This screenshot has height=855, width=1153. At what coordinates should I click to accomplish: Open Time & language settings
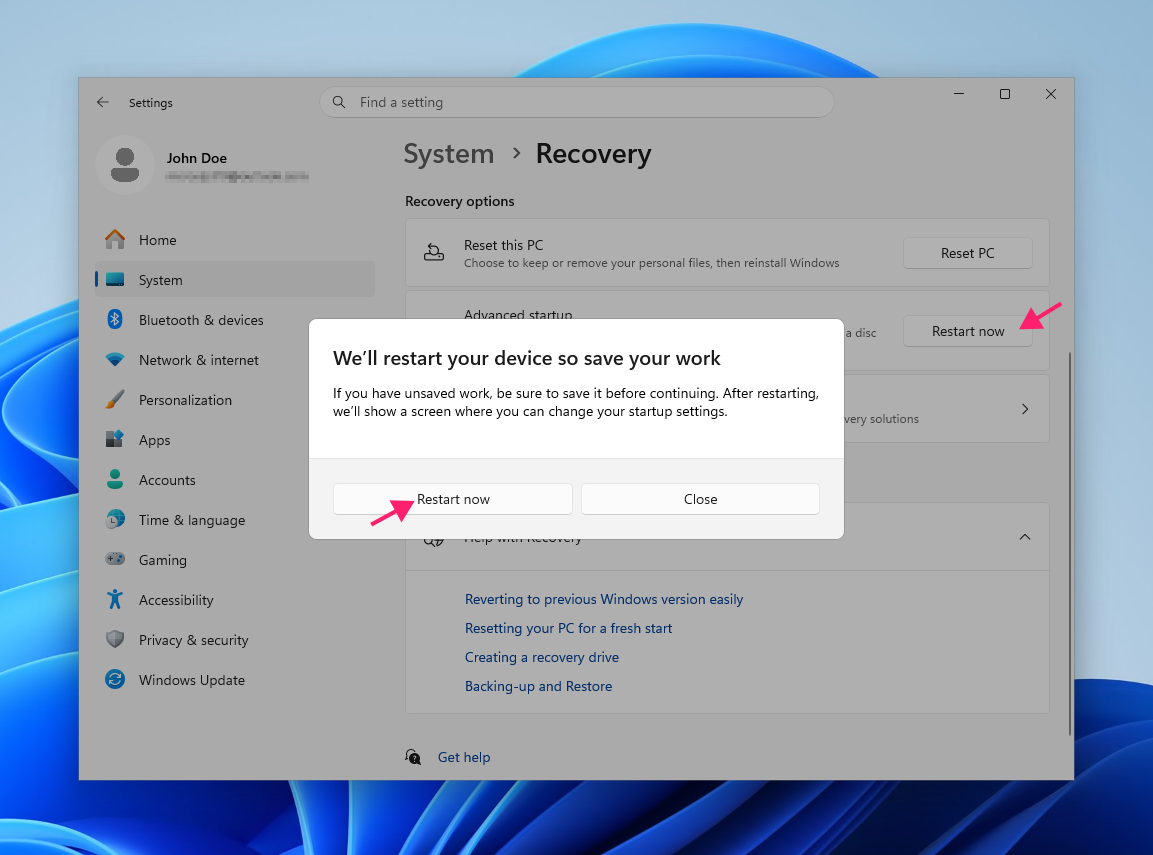235,520
